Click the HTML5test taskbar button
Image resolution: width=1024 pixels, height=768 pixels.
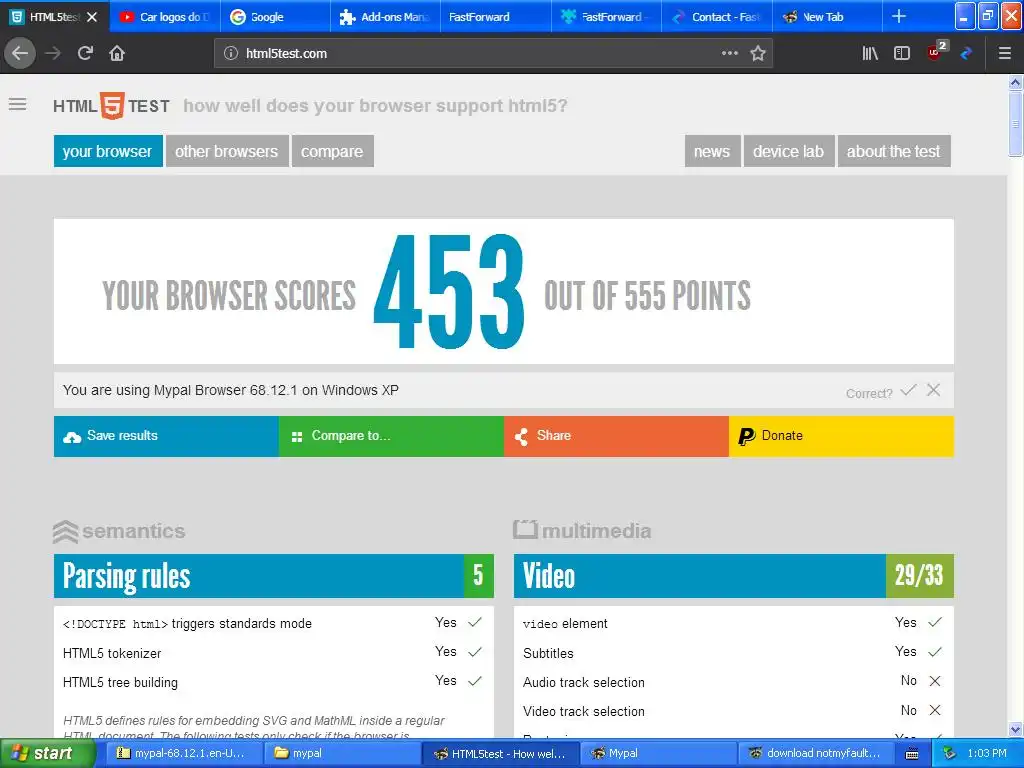[500, 753]
